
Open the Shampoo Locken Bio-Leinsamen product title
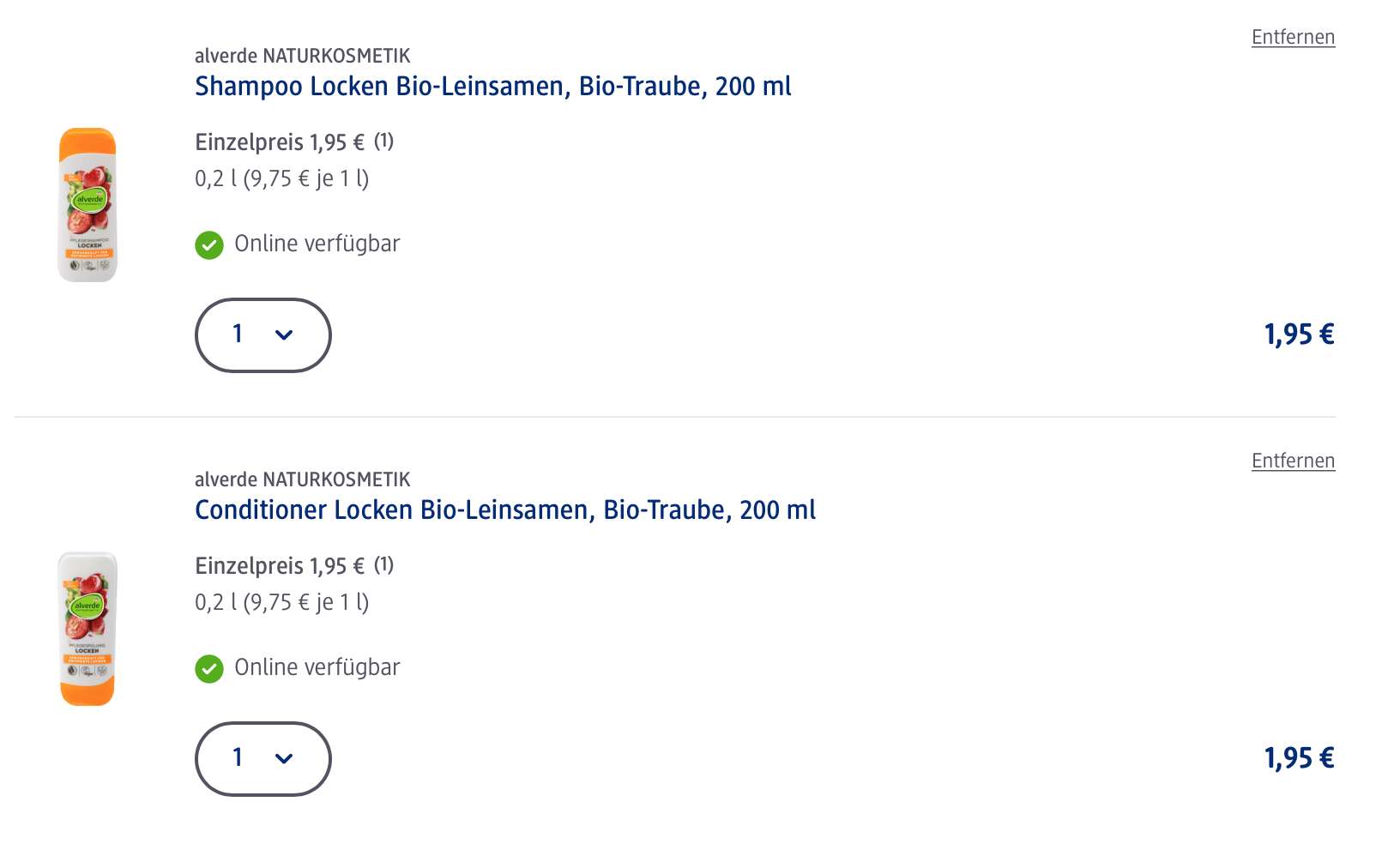(x=492, y=86)
